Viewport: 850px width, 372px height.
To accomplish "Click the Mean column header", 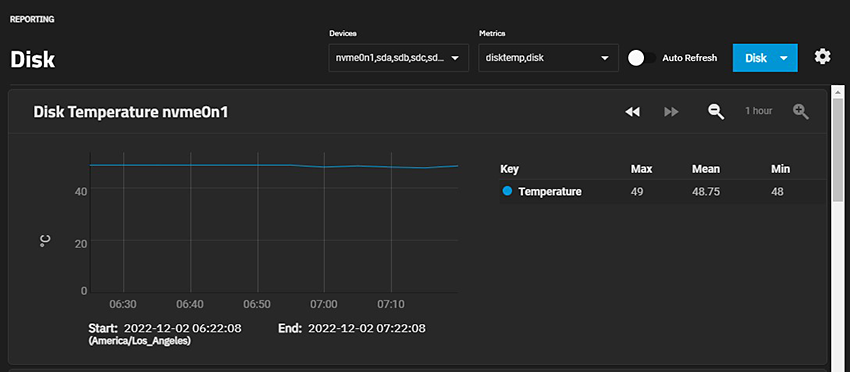I will point(706,169).
